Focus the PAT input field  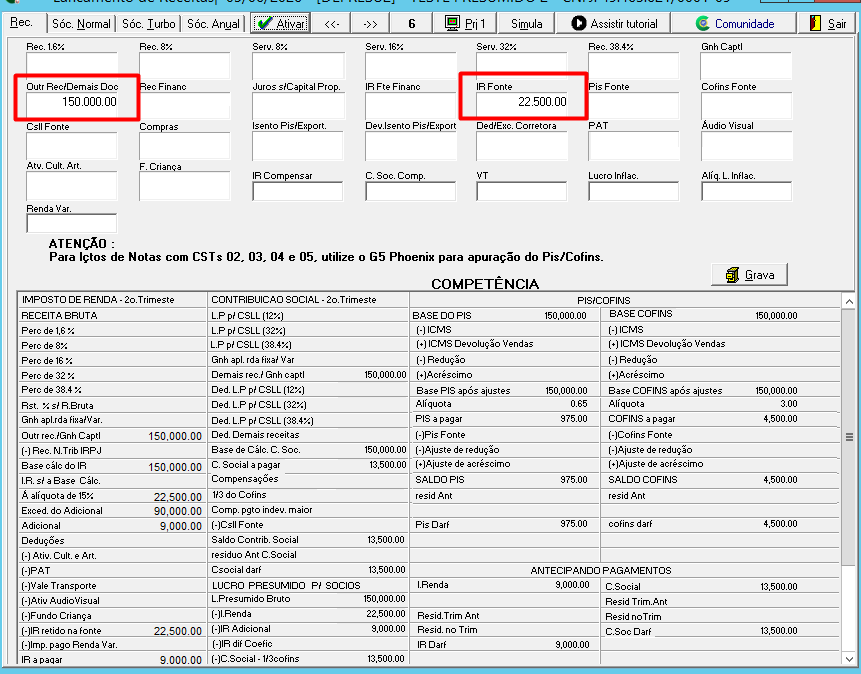(634, 145)
